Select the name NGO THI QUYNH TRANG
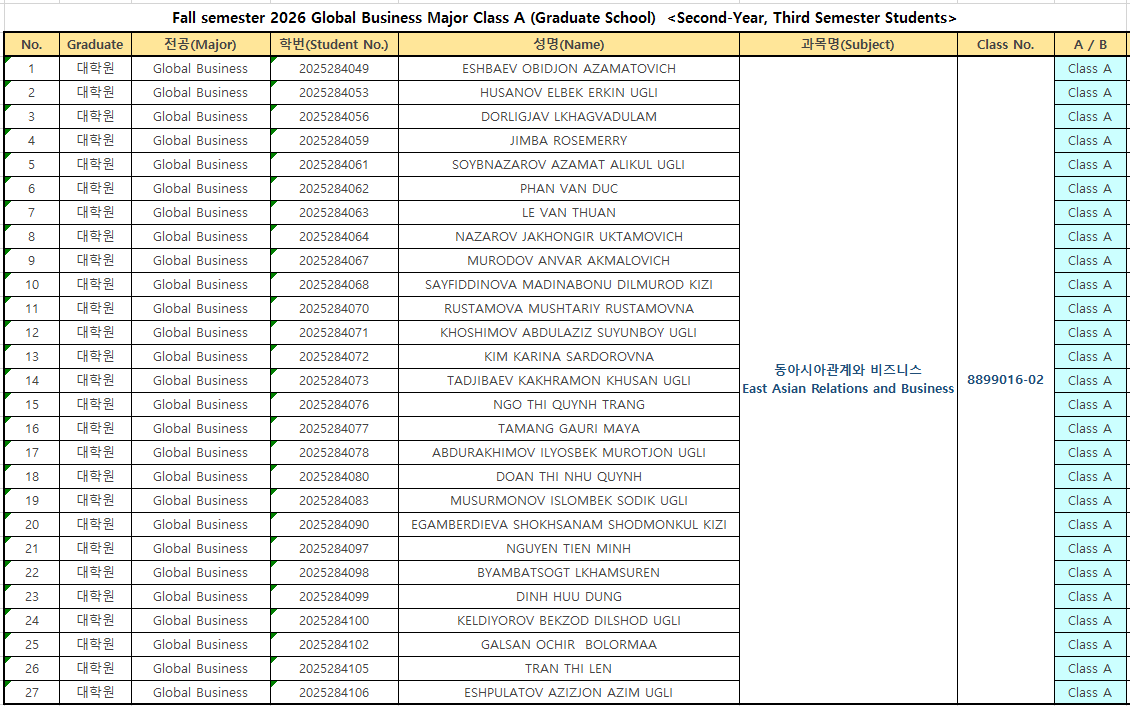 pos(569,405)
